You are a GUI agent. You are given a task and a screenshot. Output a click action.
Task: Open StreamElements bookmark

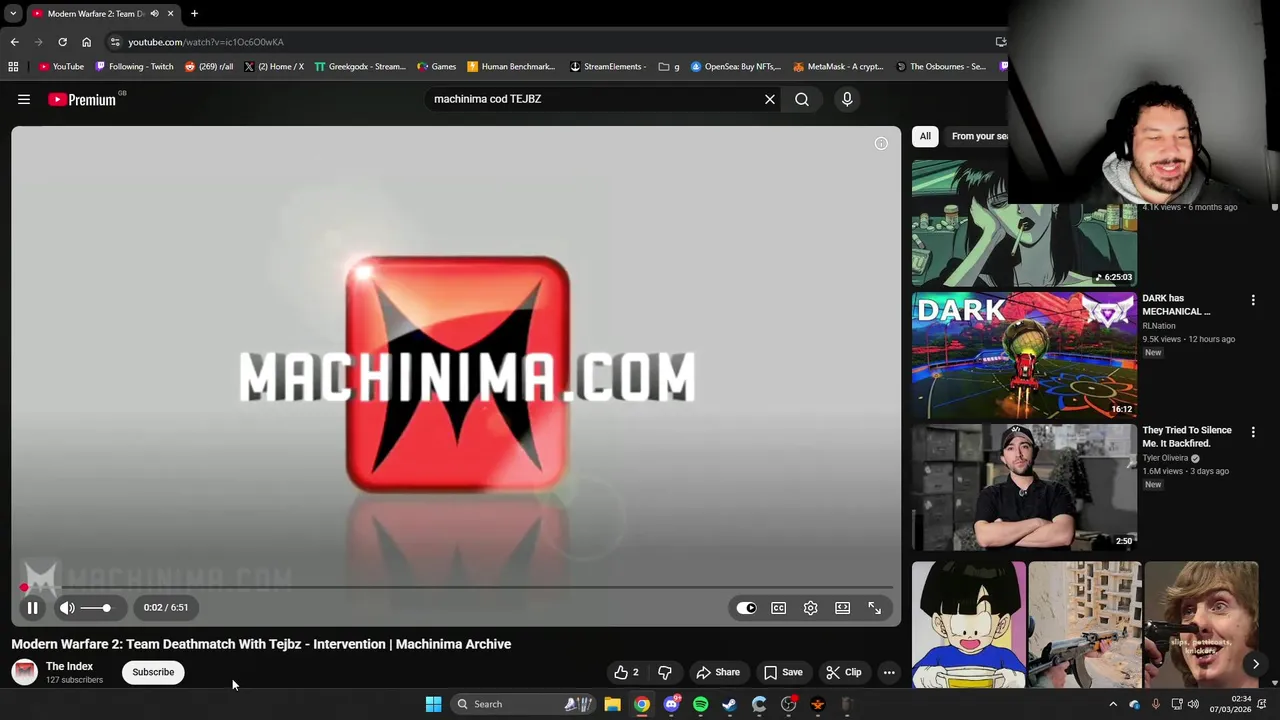tap(609, 67)
